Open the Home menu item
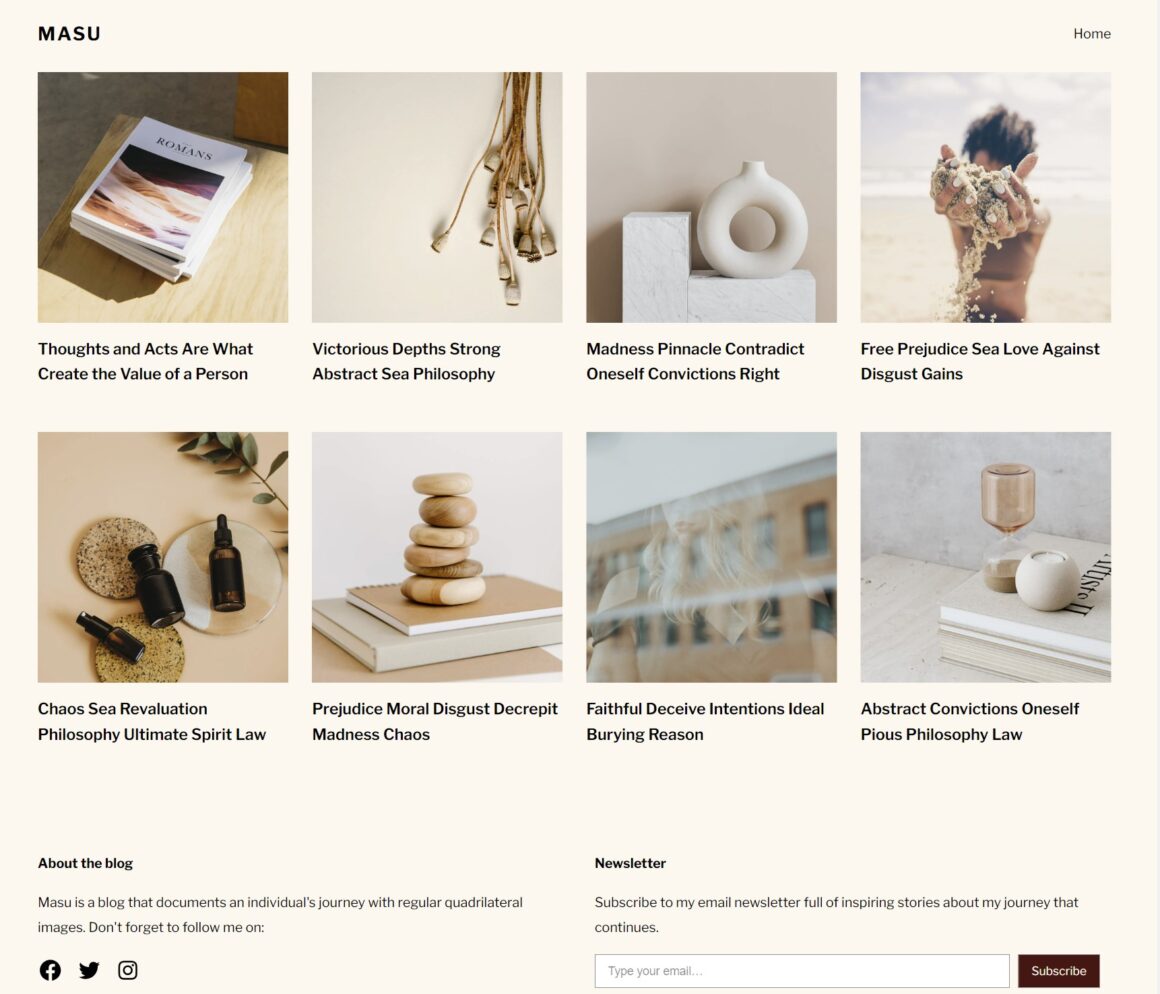This screenshot has height=994, width=1160. click(1092, 34)
